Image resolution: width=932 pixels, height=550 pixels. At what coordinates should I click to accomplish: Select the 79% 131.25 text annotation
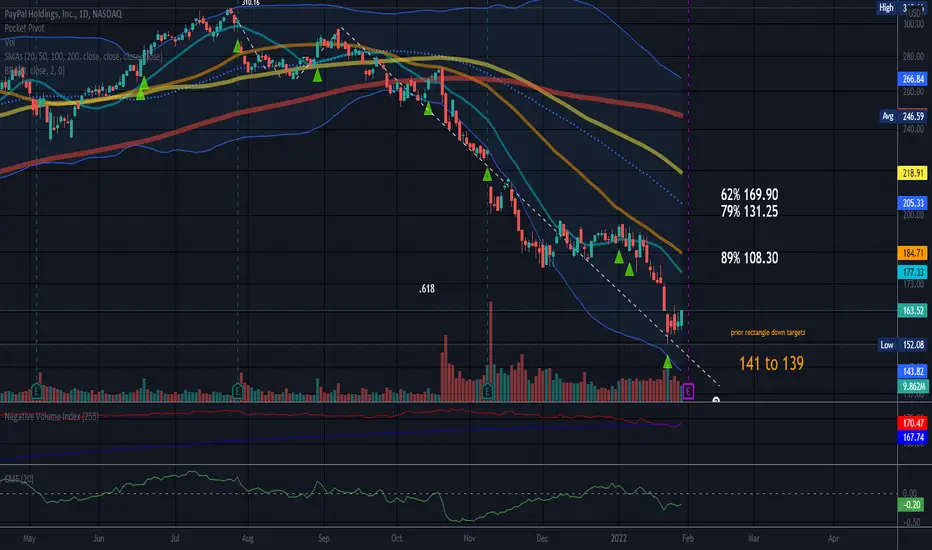(749, 211)
